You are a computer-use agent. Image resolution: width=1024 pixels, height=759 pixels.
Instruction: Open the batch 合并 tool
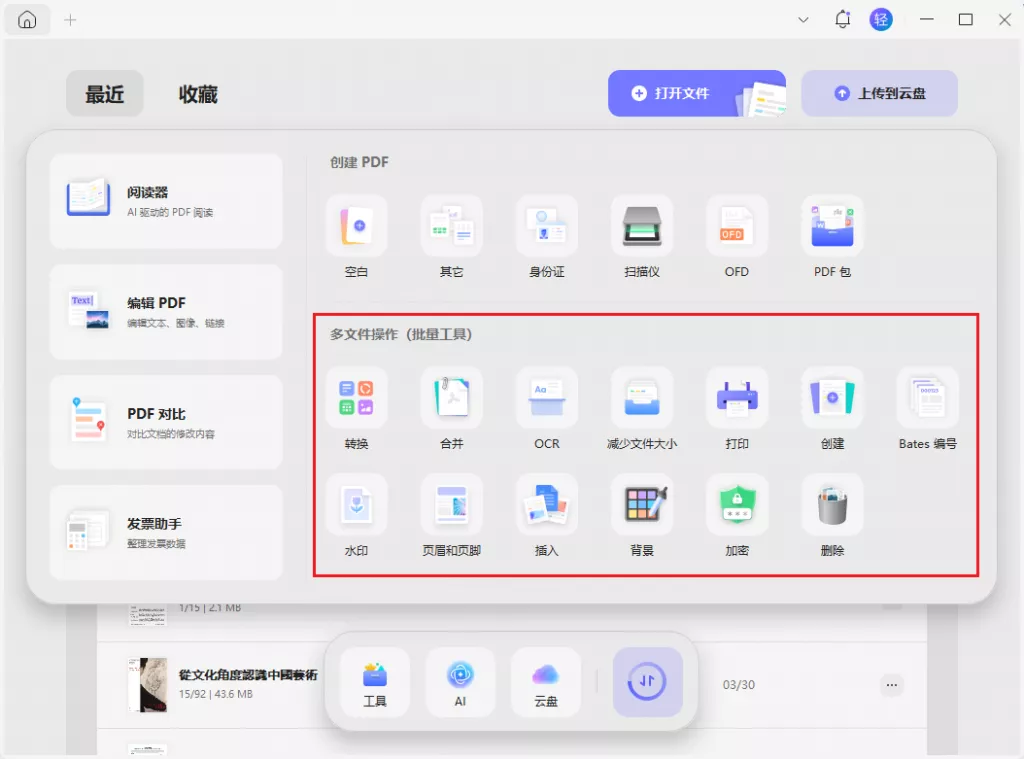point(451,398)
